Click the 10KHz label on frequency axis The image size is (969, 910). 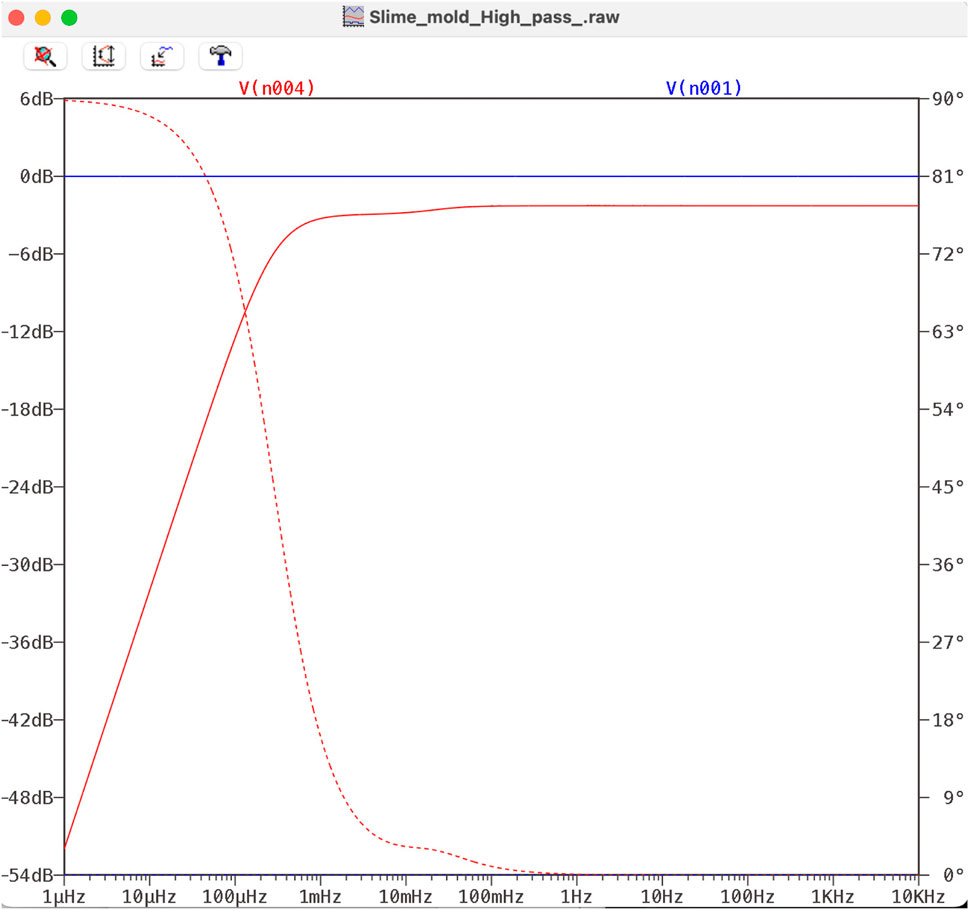tap(916, 895)
